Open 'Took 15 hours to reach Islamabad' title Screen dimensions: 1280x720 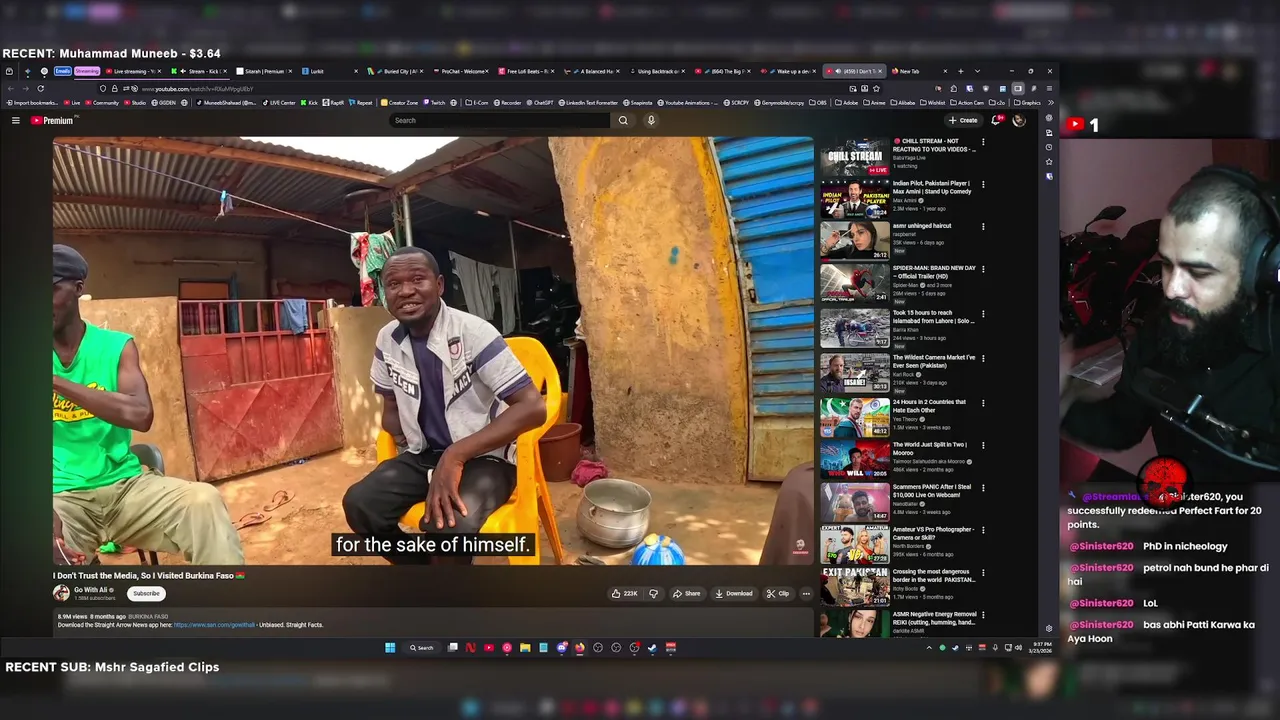pyautogui.click(x=934, y=317)
